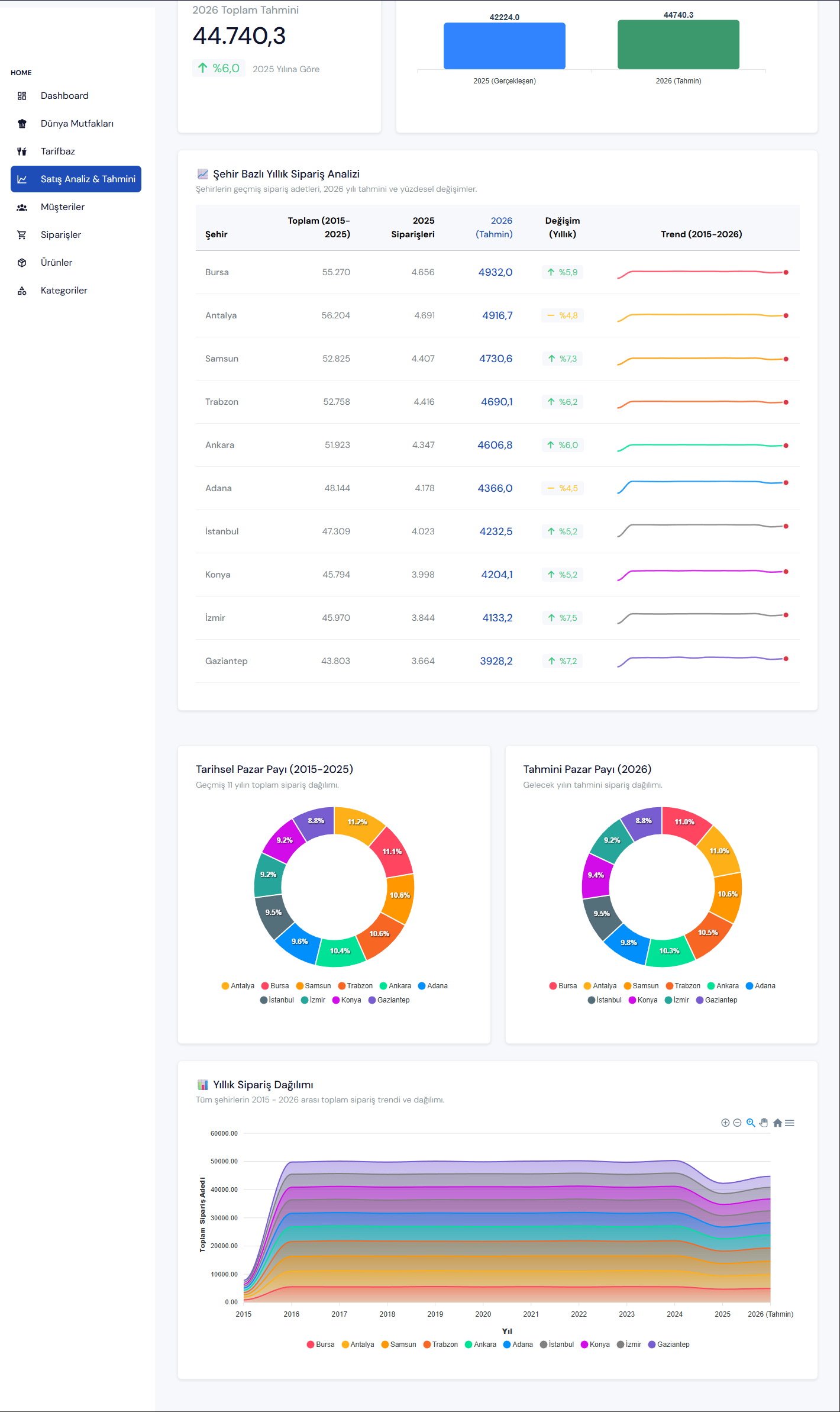This screenshot has height=1412, width=840.
Task: Click the zoom in icon on area chart toolbar
Action: tap(725, 1123)
